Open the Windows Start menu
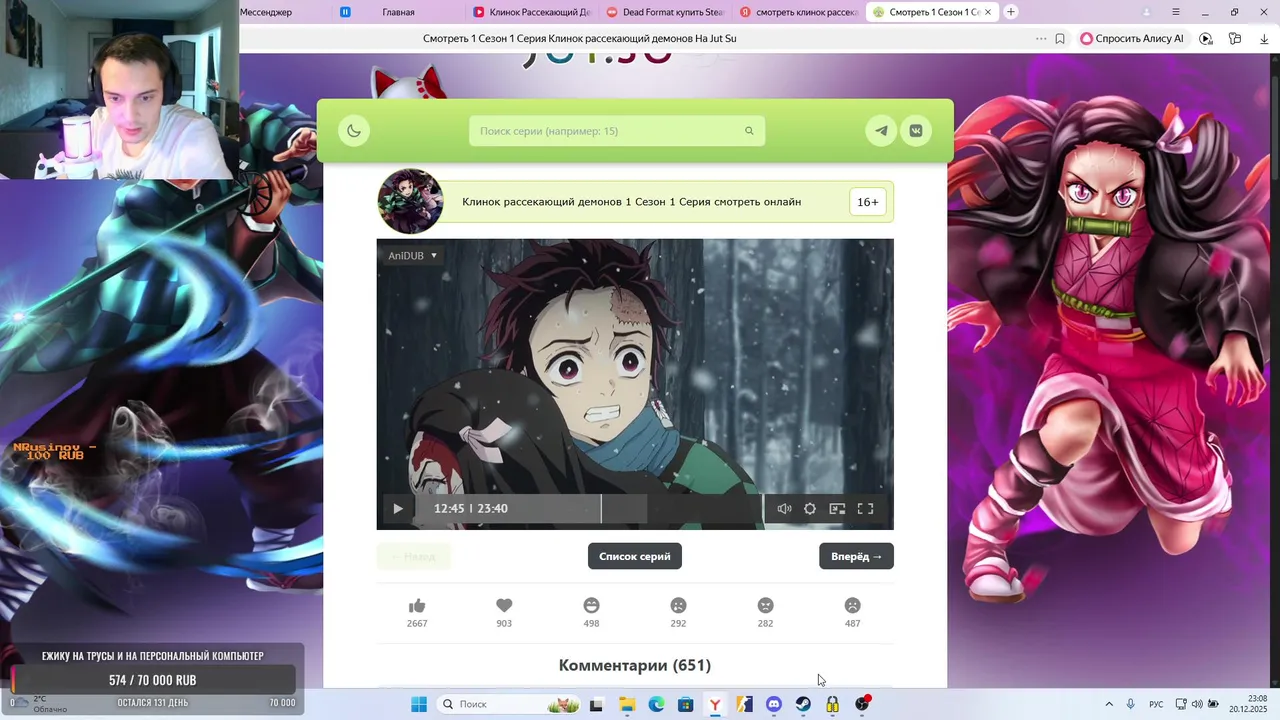This screenshot has width=1280, height=720. tap(419, 704)
